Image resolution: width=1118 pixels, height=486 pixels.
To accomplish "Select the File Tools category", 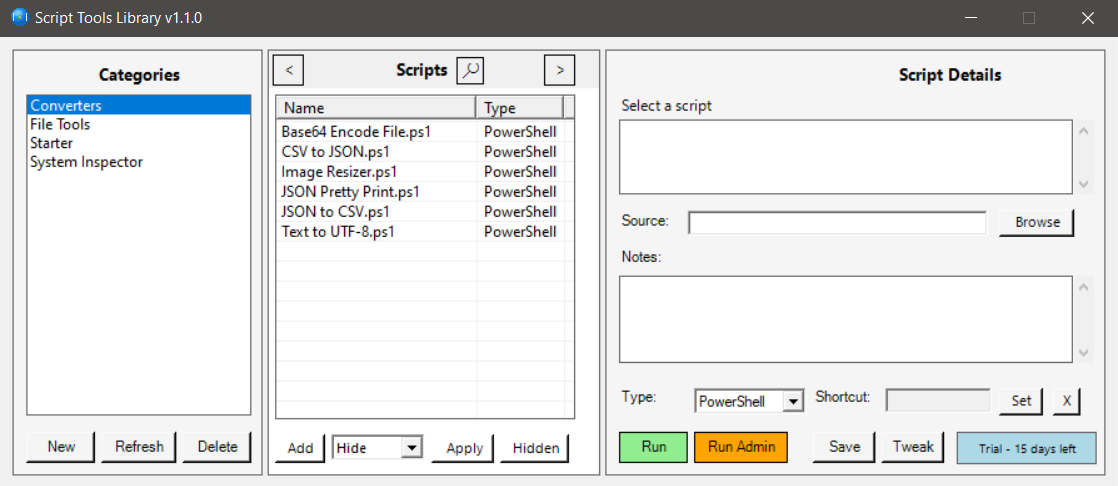I will (x=139, y=124).
